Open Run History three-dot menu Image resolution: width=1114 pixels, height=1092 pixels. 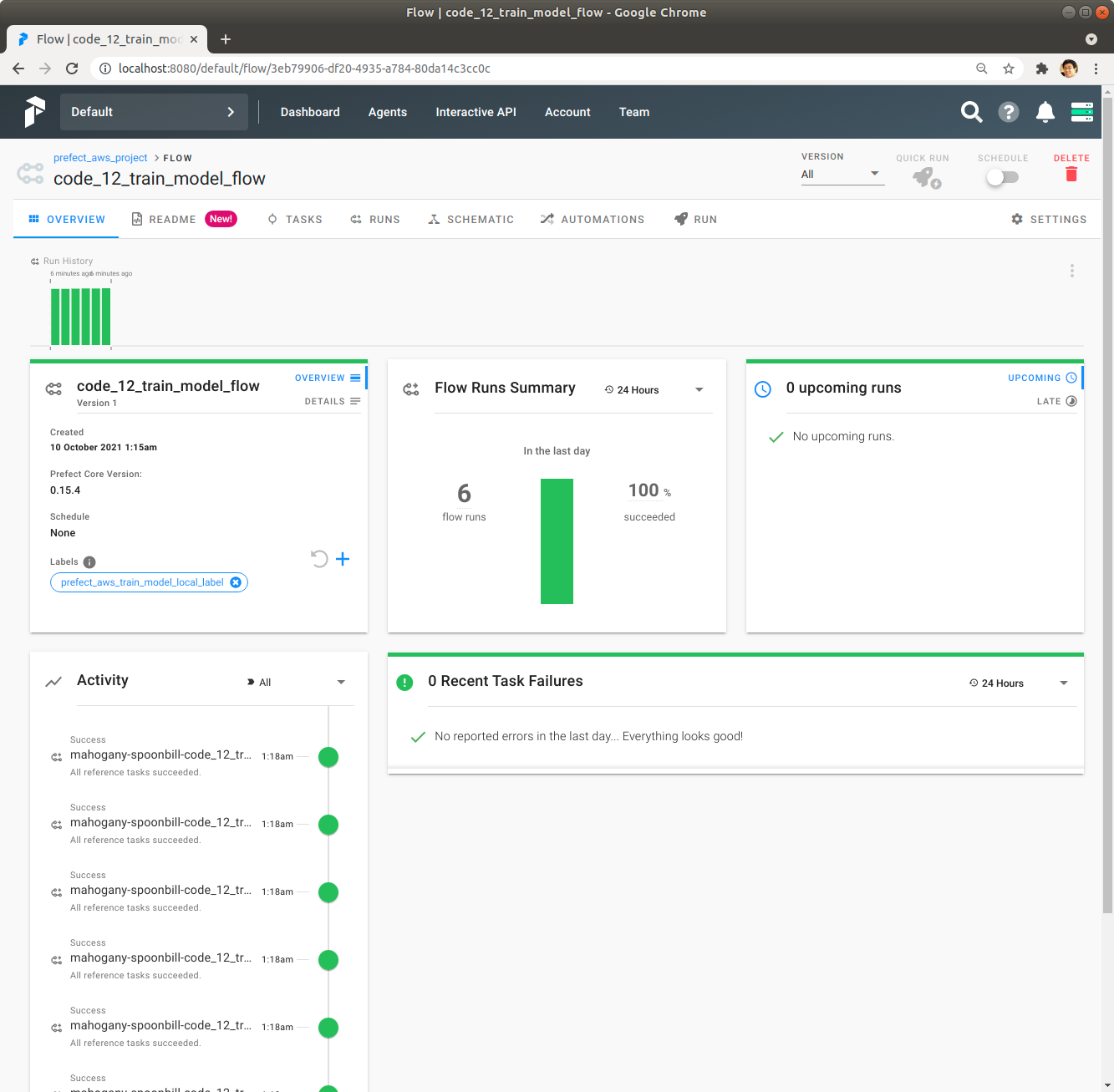click(1072, 271)
